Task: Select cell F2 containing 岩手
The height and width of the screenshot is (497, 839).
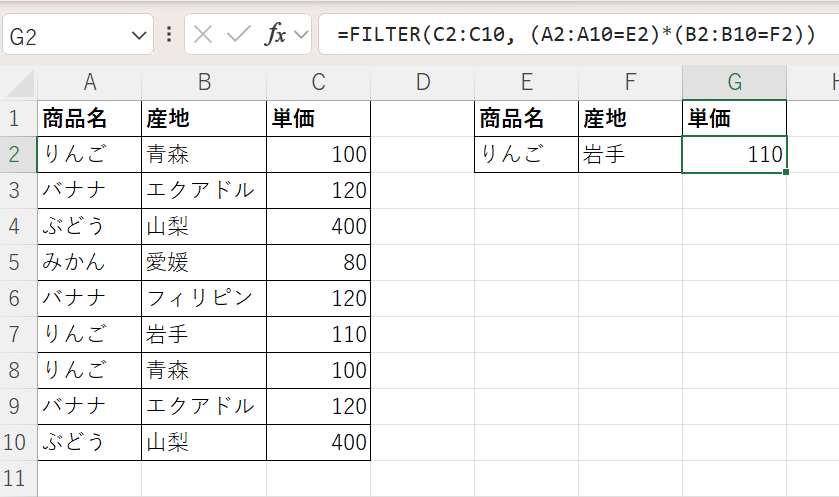Action: pos(629,155)
